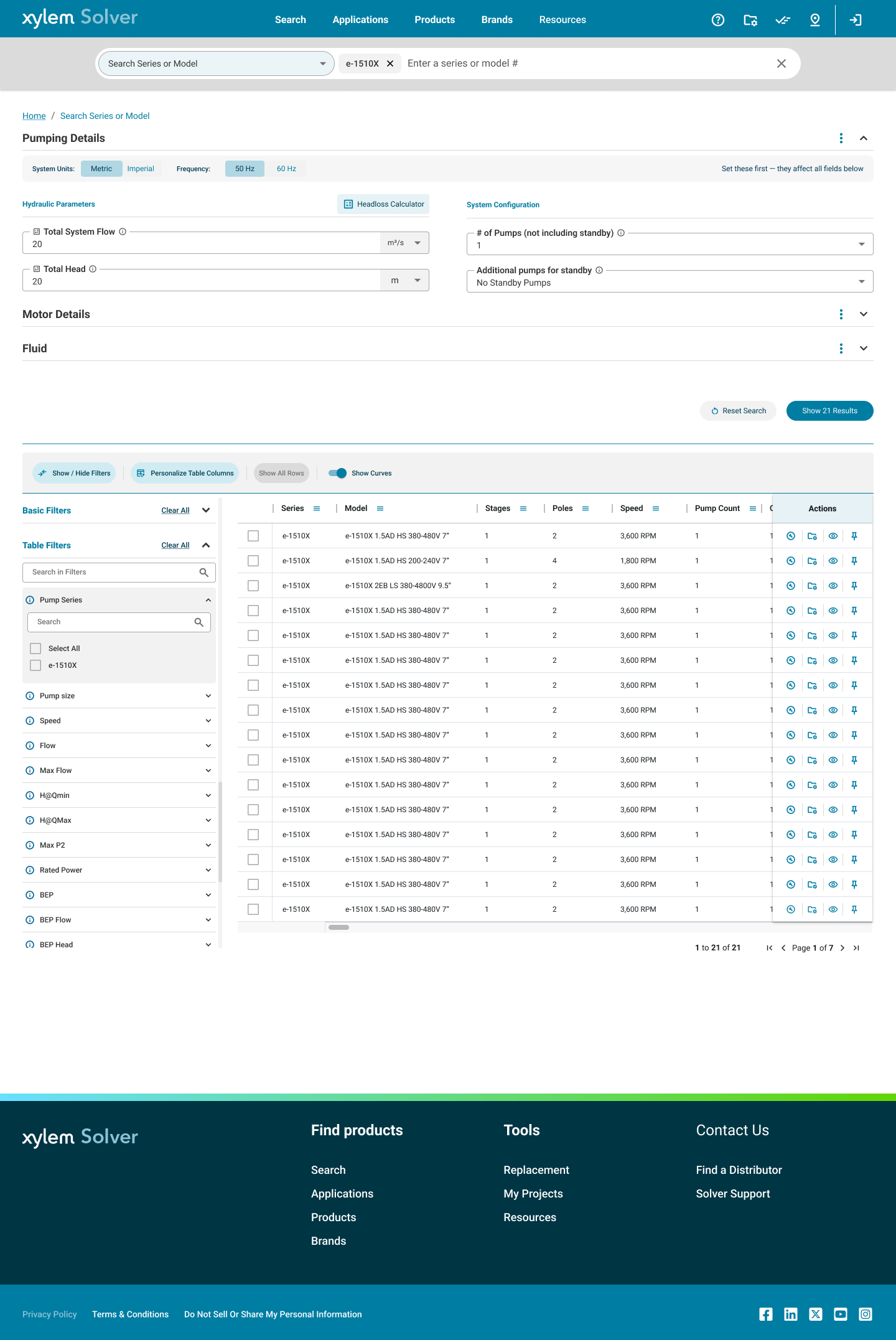Open LinkedIn icon in footer
Screen dimensions: 896x1340
point(791,1314)
